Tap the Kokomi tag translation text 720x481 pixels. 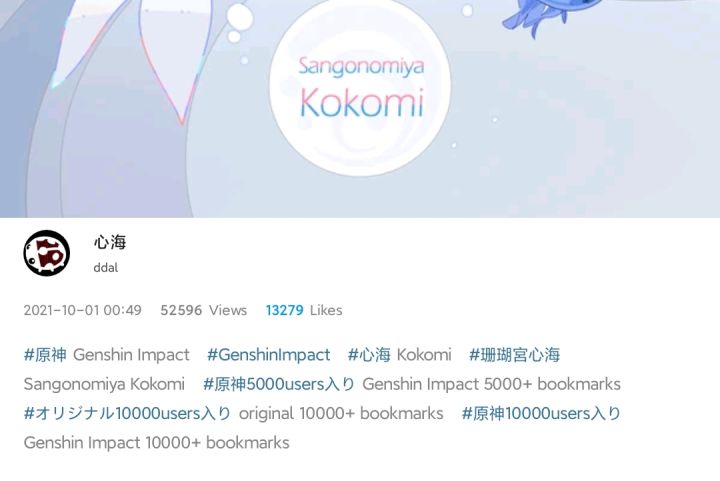424,355
